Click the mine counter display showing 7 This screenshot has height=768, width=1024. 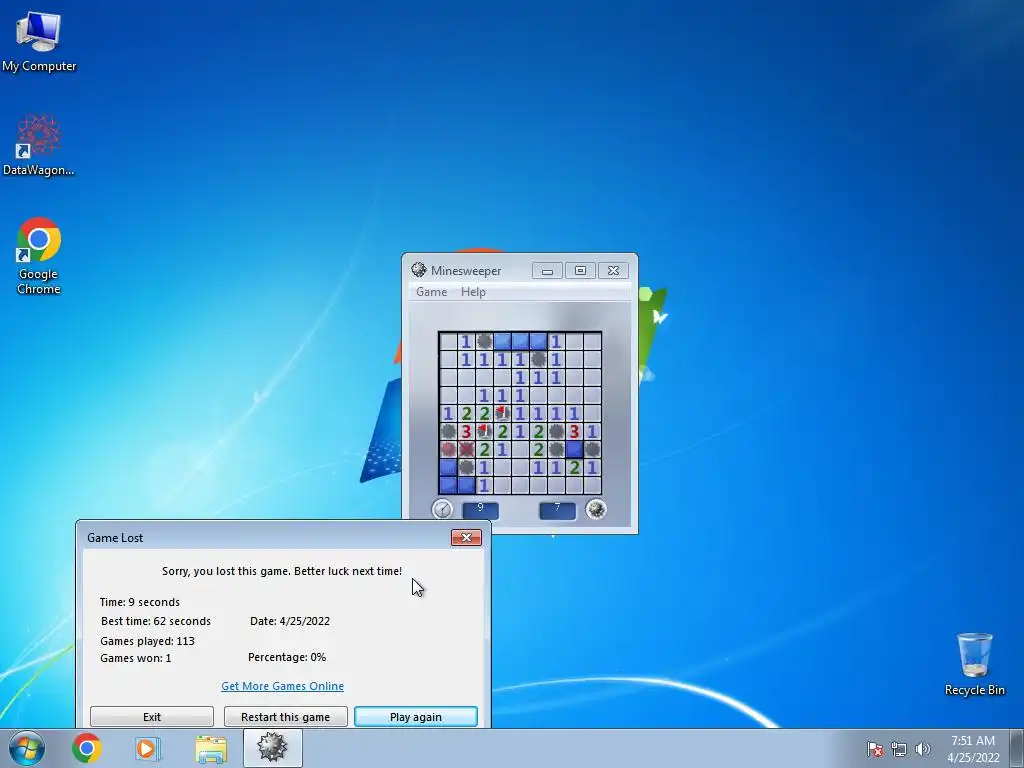557,509
